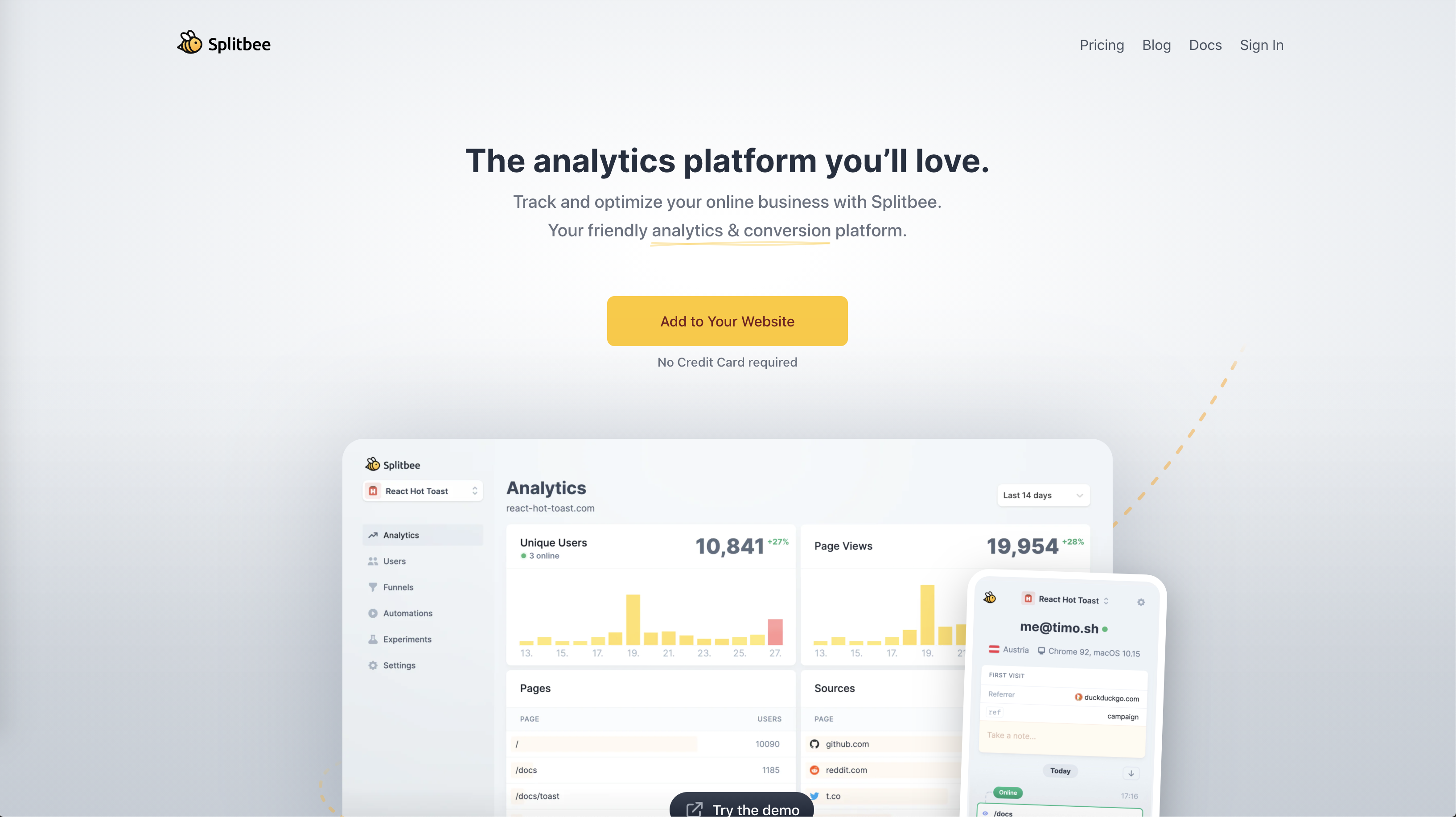Click the Users sidebar icon
This screenshot has width=1456, height=817.
pos(373,561)
